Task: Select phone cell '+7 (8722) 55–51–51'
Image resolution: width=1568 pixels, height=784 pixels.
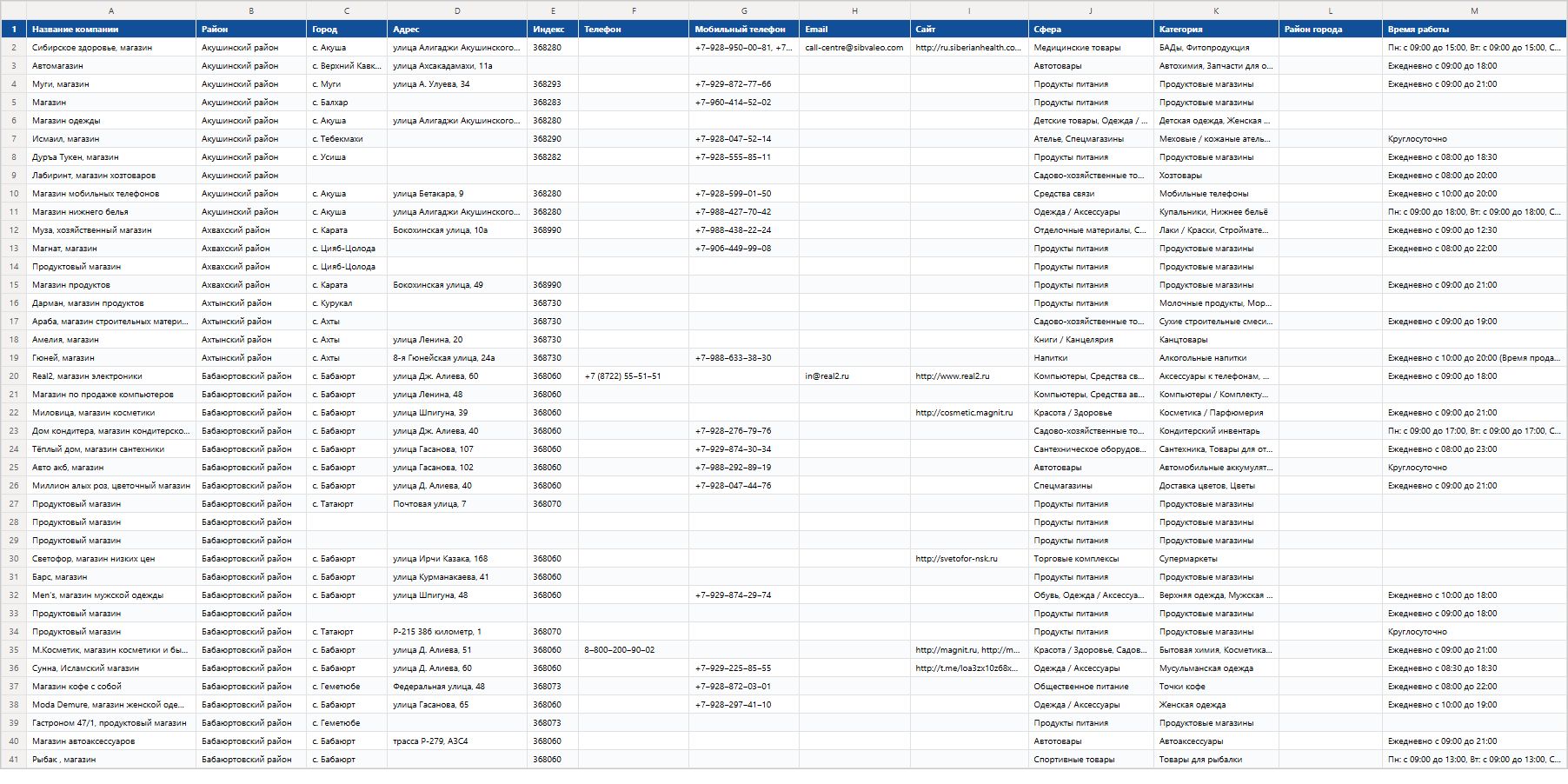Action: (x=634, y=376)
